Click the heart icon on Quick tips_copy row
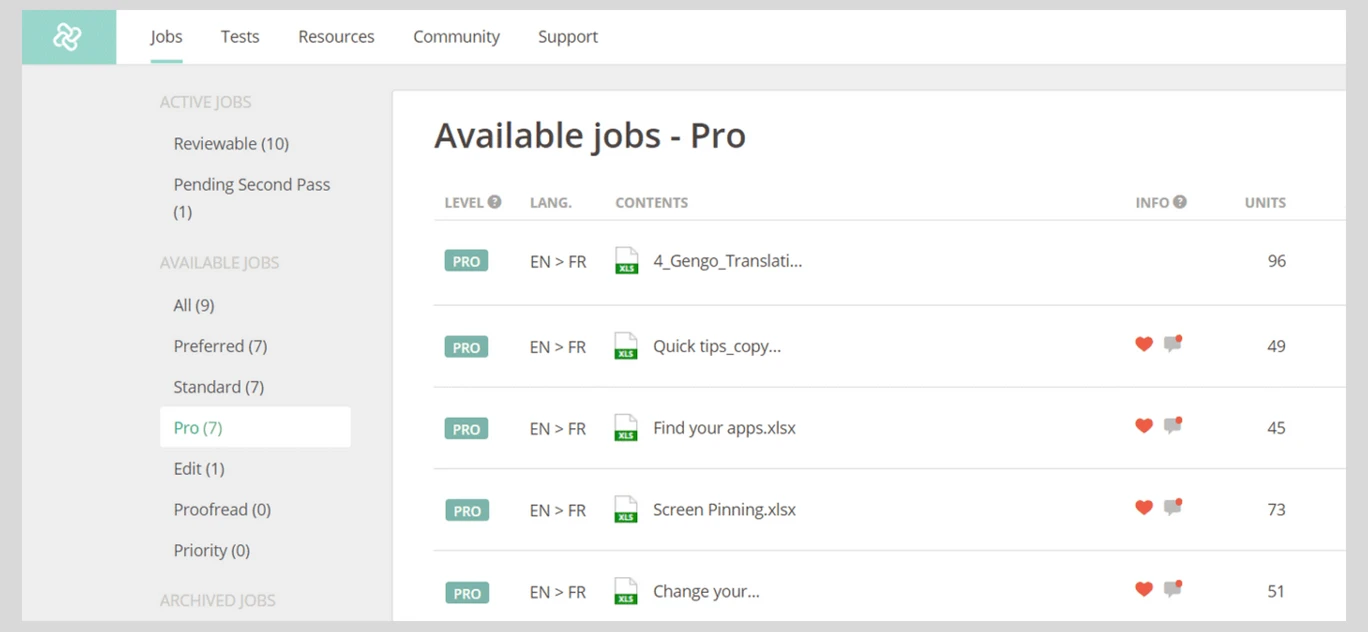 tap(1144, 344)
